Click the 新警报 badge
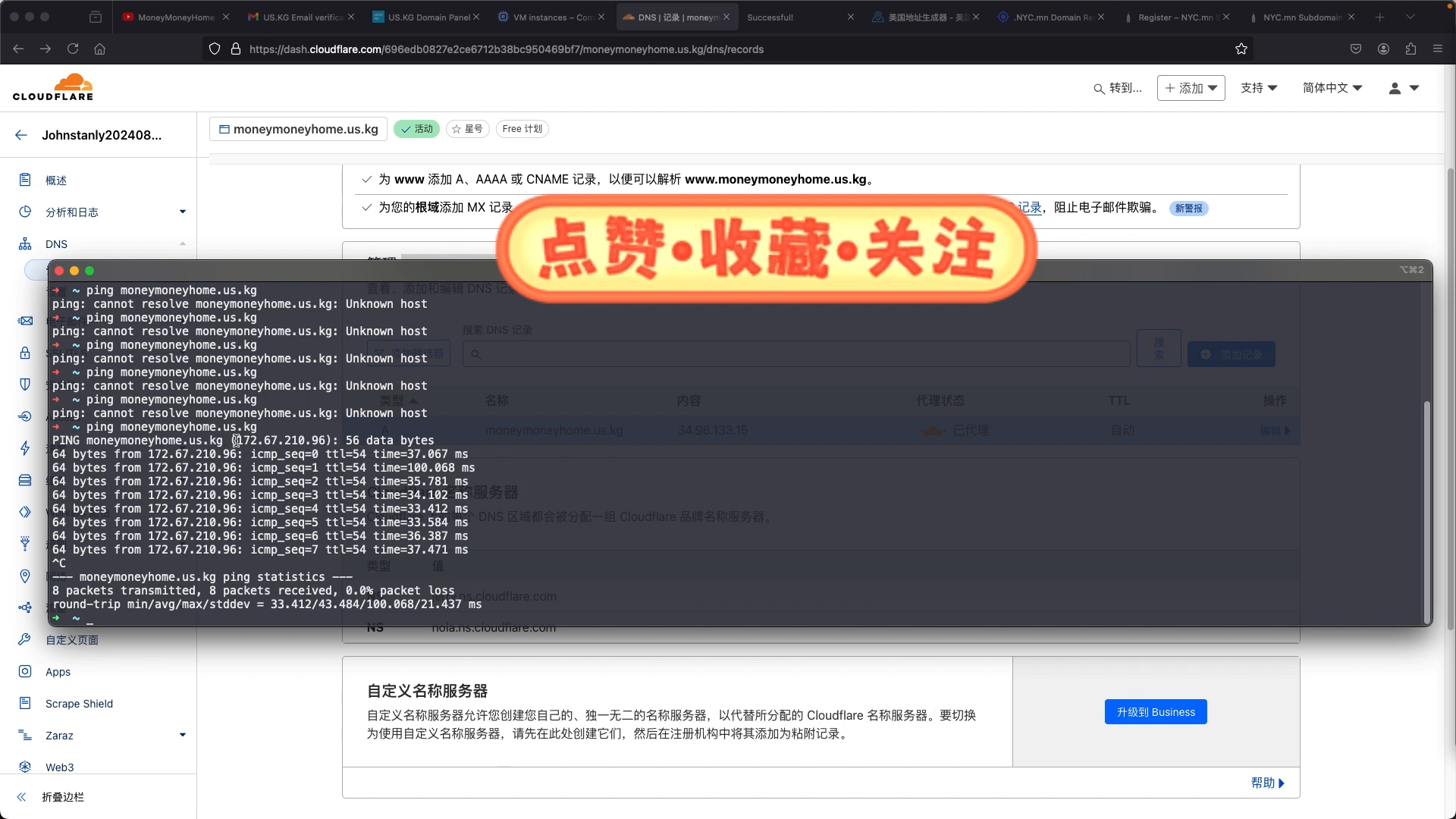The image size is (1456, 819). (x=1188, y=208)
